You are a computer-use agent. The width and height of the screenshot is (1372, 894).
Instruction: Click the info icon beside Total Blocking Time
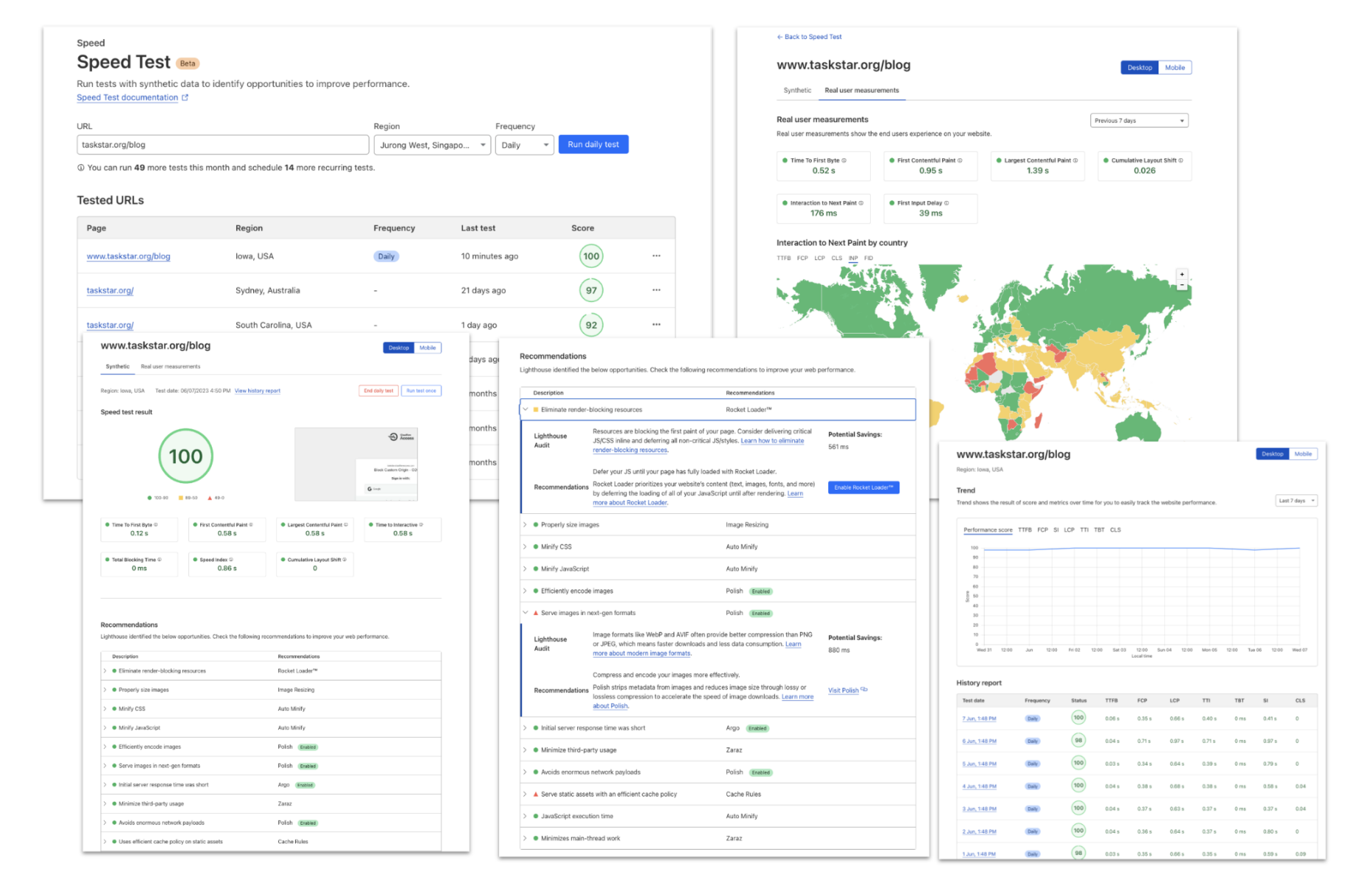click(x=160, y=560)
